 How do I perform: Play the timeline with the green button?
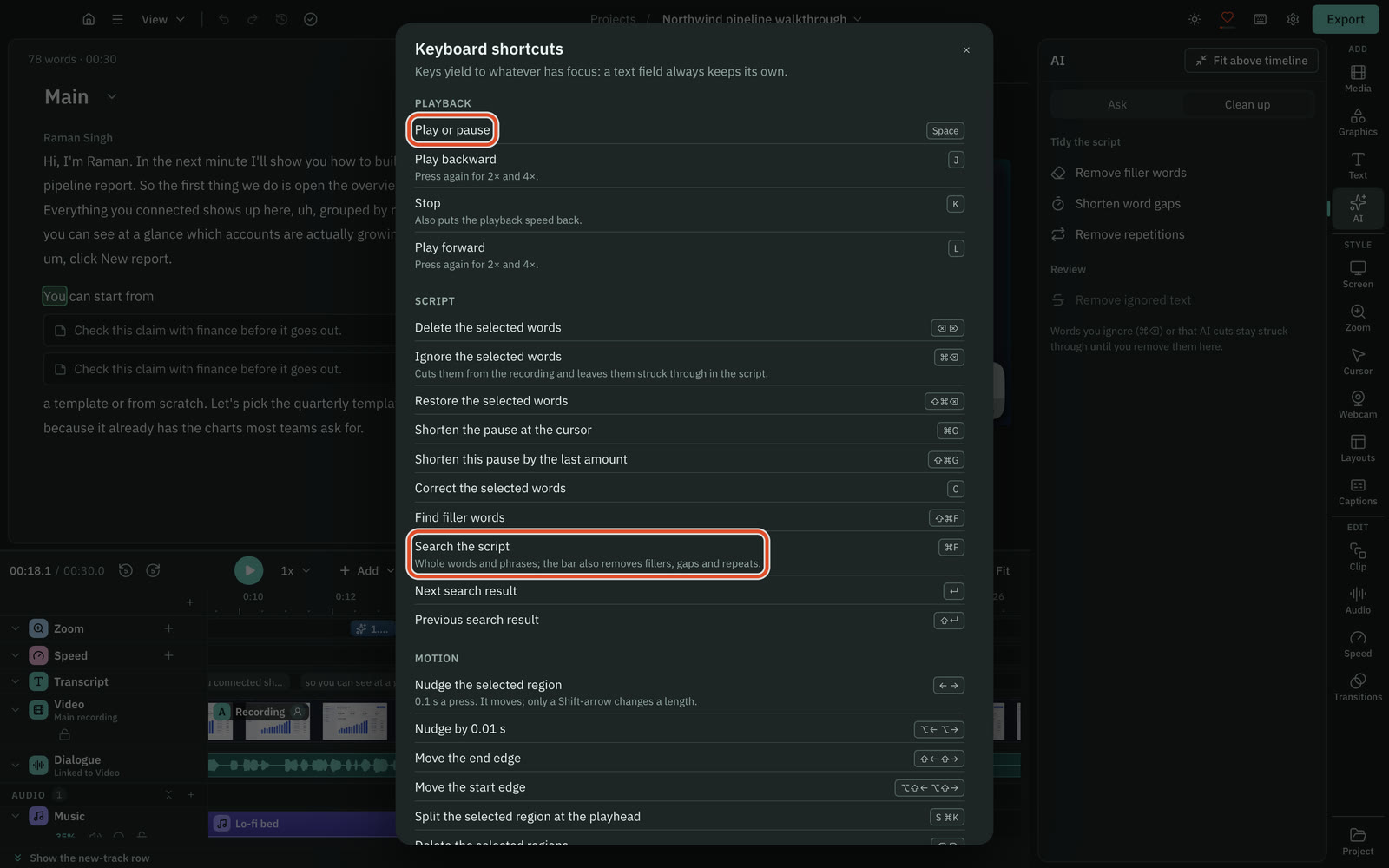(248, 570)
